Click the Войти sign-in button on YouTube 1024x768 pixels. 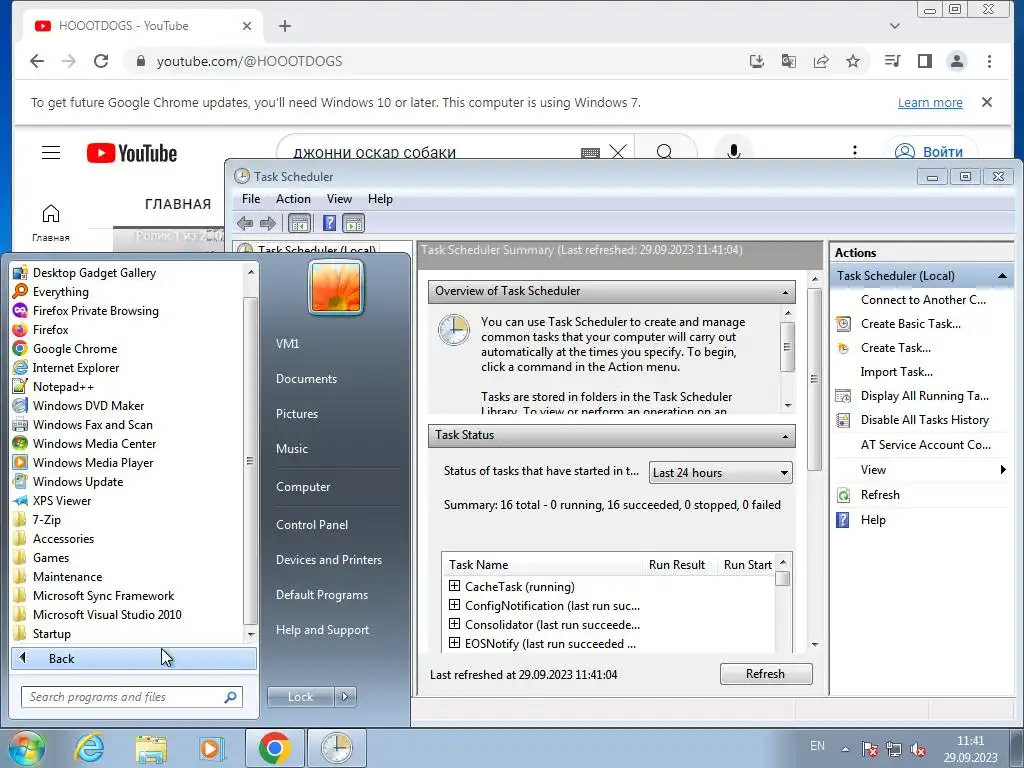930,152
